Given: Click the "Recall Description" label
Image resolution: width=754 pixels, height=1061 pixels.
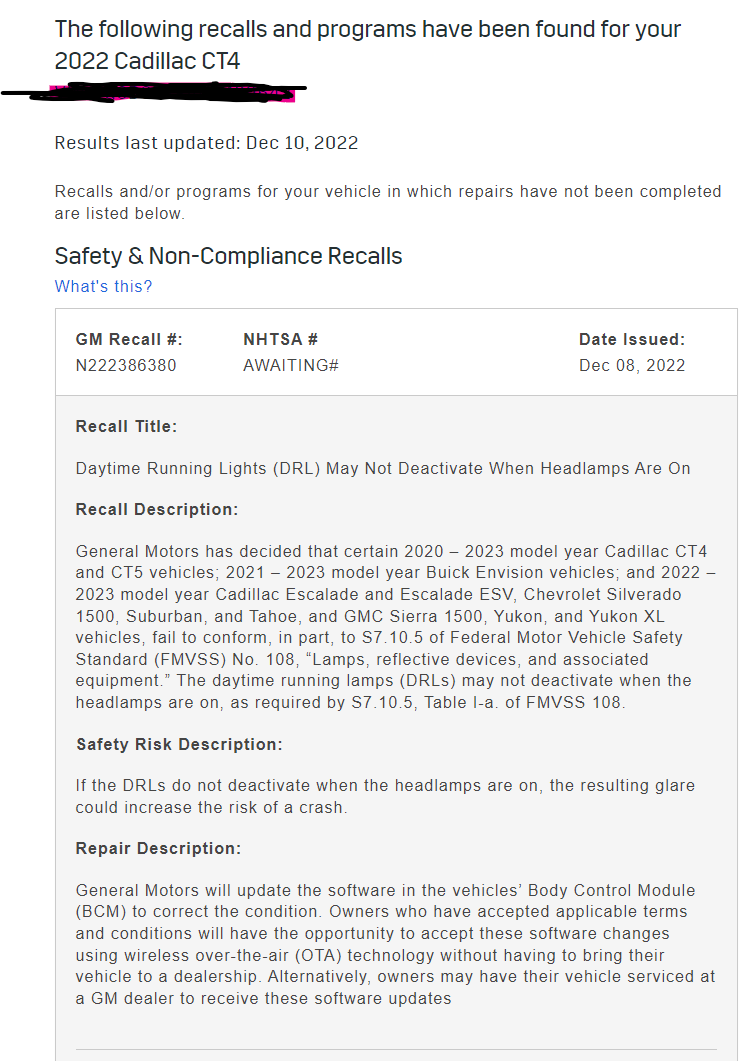Looking at the screenshot, I should (x=157, y=509).
